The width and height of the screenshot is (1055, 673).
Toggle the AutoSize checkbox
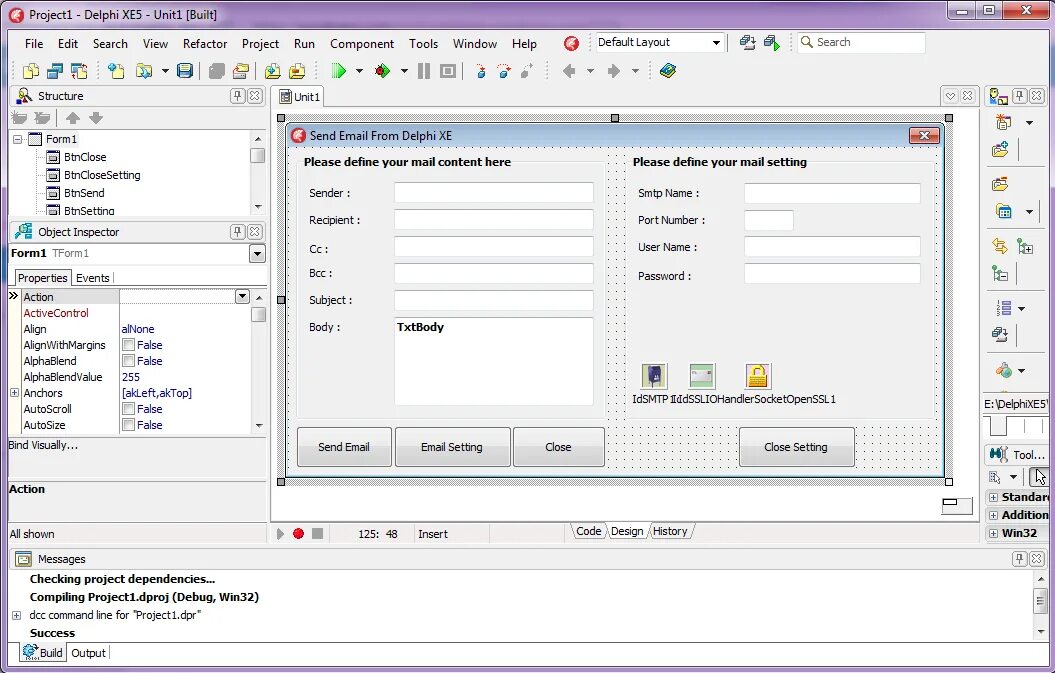coord(128,425)
